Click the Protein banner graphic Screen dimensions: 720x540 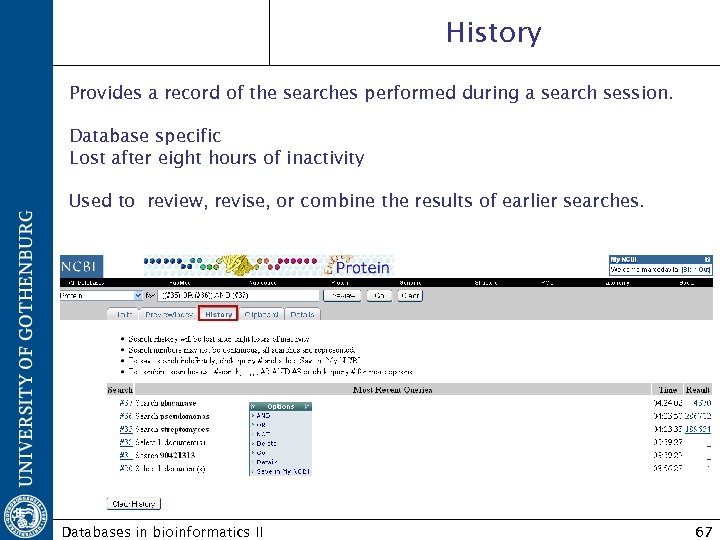click(x=269, y=266)
